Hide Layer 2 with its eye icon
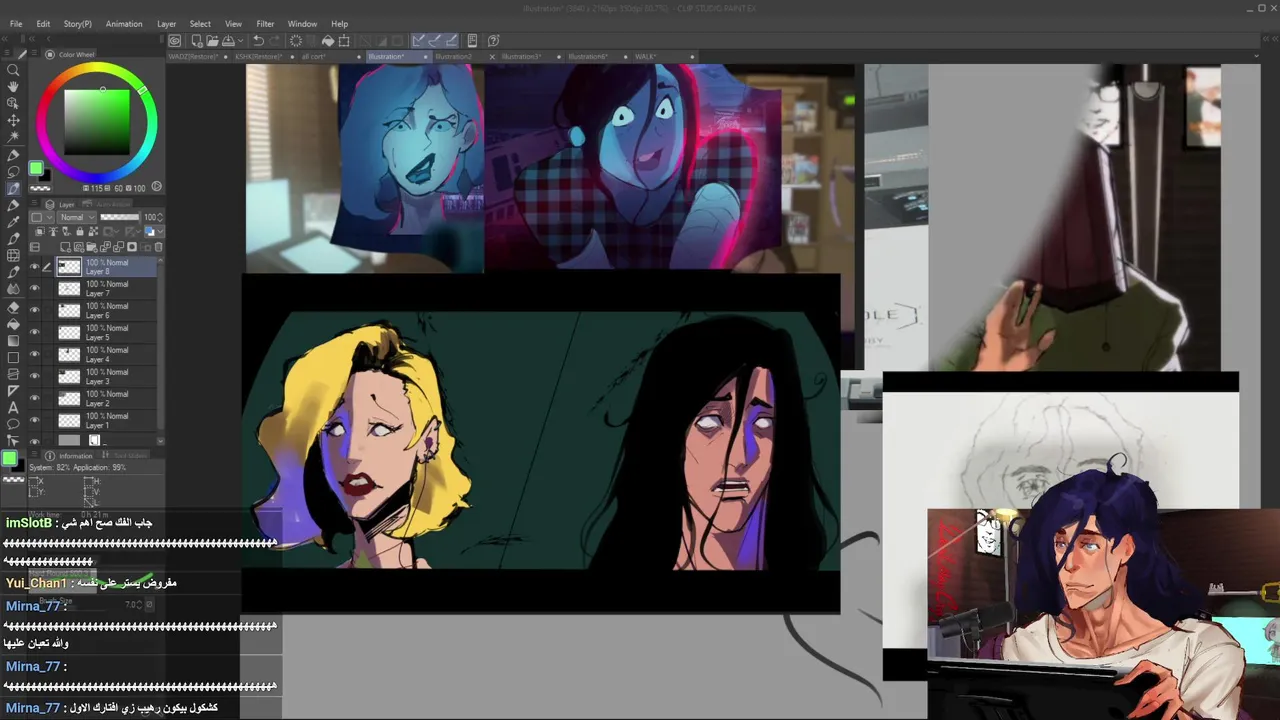 pos(34,398)
